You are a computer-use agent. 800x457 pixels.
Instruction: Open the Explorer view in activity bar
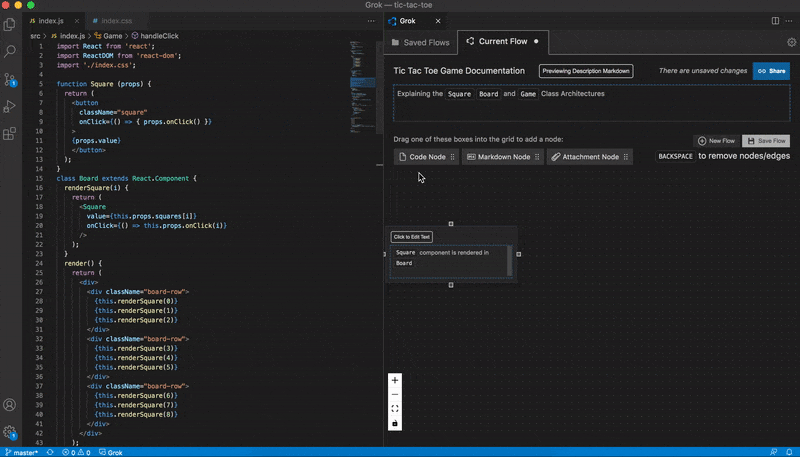coord(10,24)
